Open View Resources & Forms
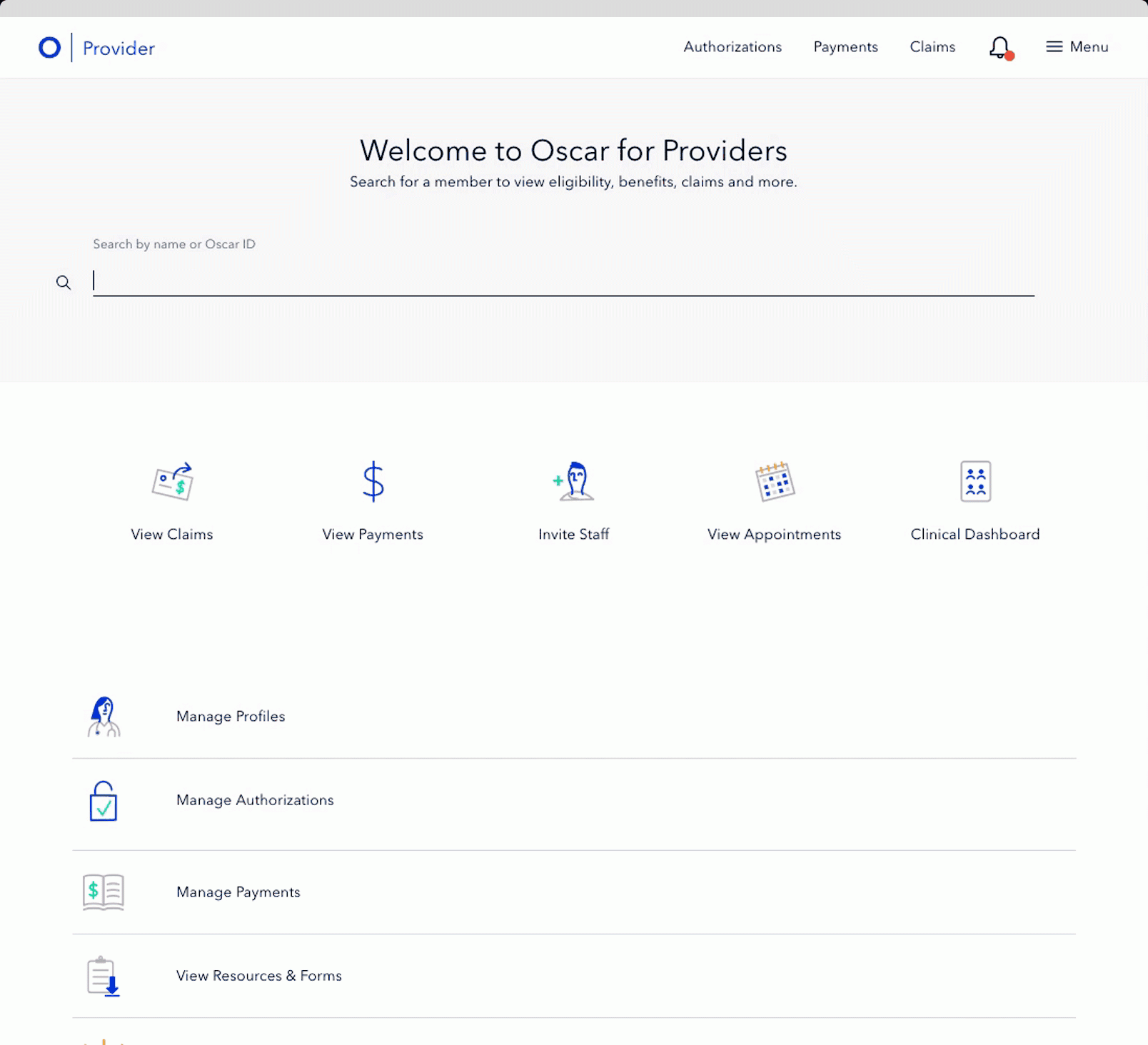 point(259,976)
